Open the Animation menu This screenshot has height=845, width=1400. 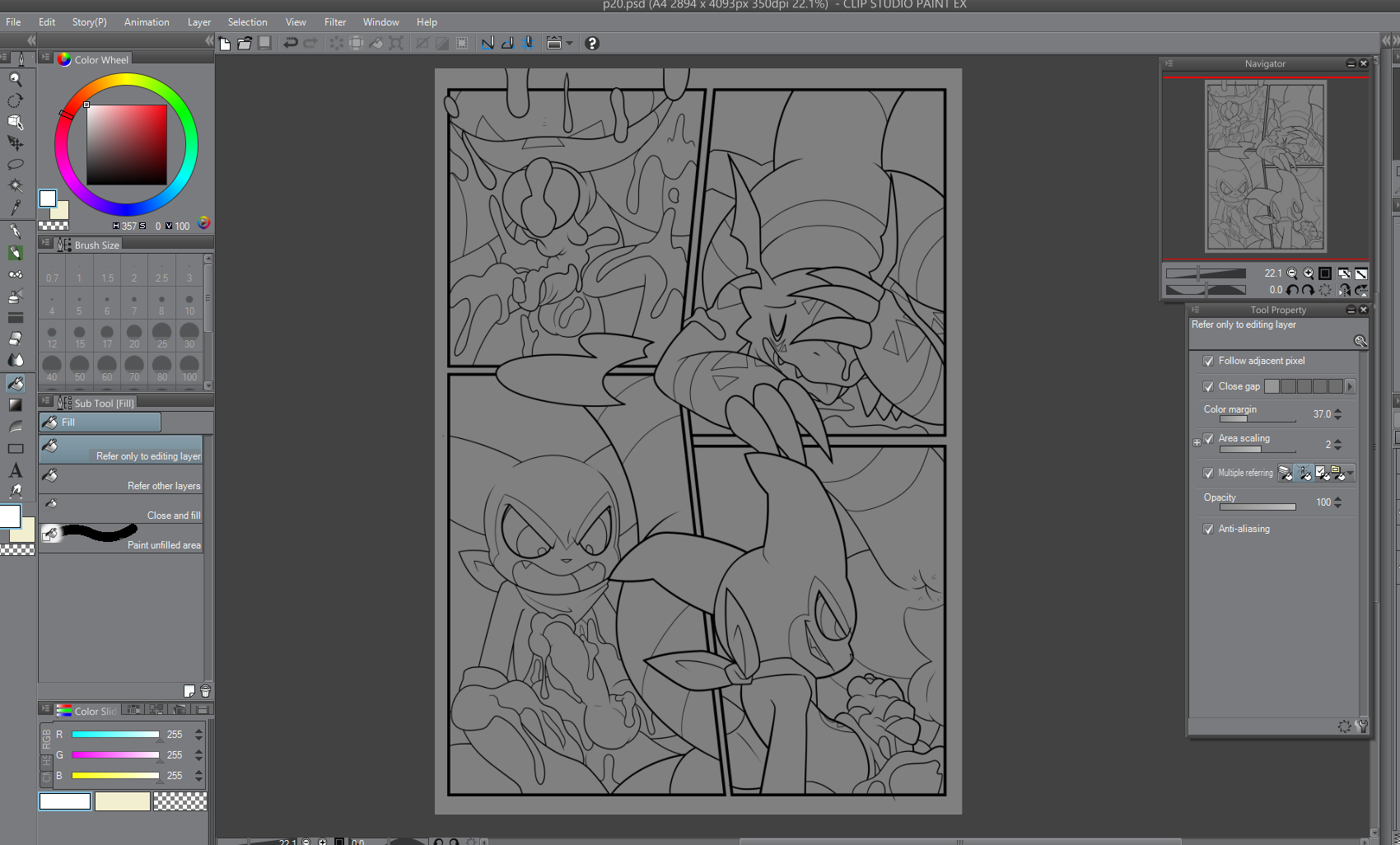click(x=147, y=22)
